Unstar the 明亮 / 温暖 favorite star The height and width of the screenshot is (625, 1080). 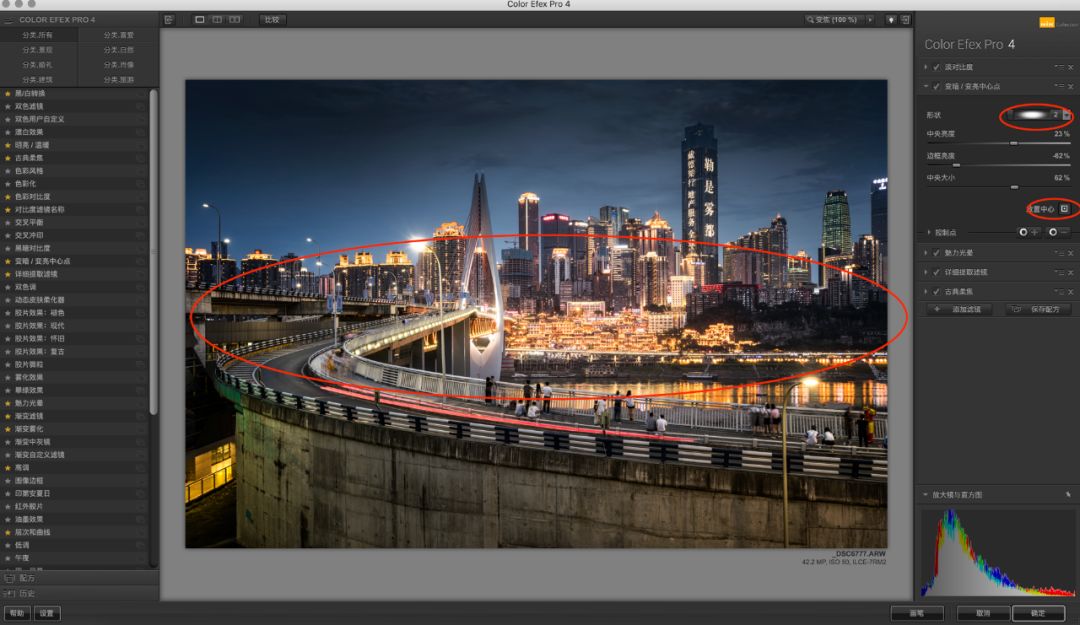(x=8, y=145)
